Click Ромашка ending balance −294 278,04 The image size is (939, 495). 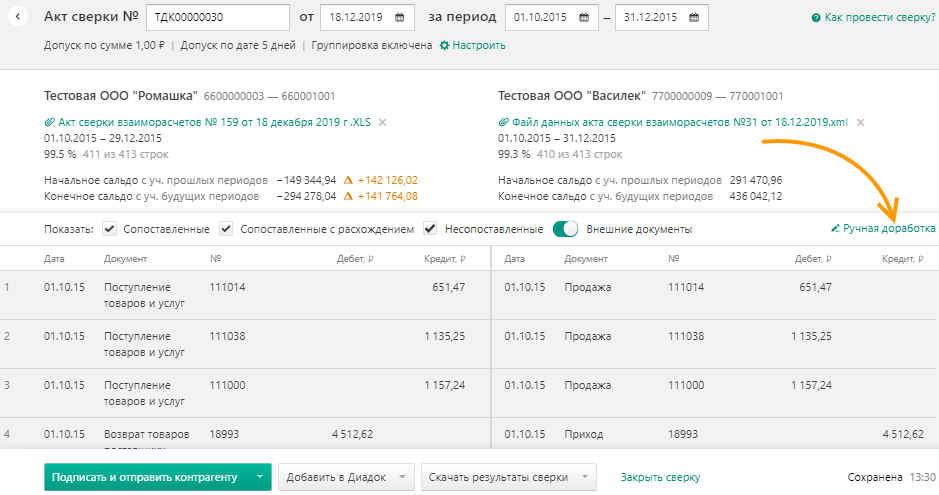(307, 196)
